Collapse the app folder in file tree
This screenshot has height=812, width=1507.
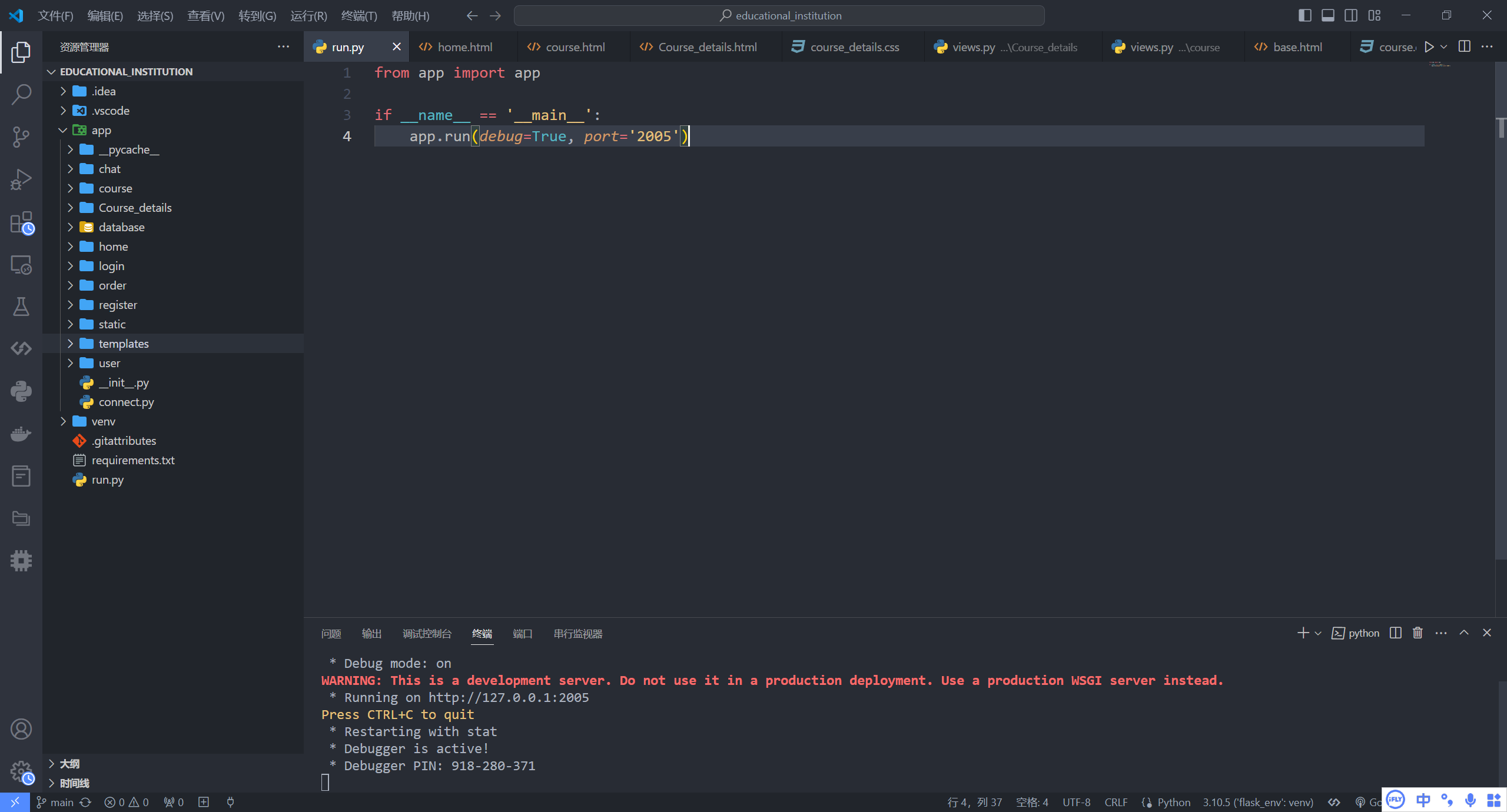click(63, 130)
